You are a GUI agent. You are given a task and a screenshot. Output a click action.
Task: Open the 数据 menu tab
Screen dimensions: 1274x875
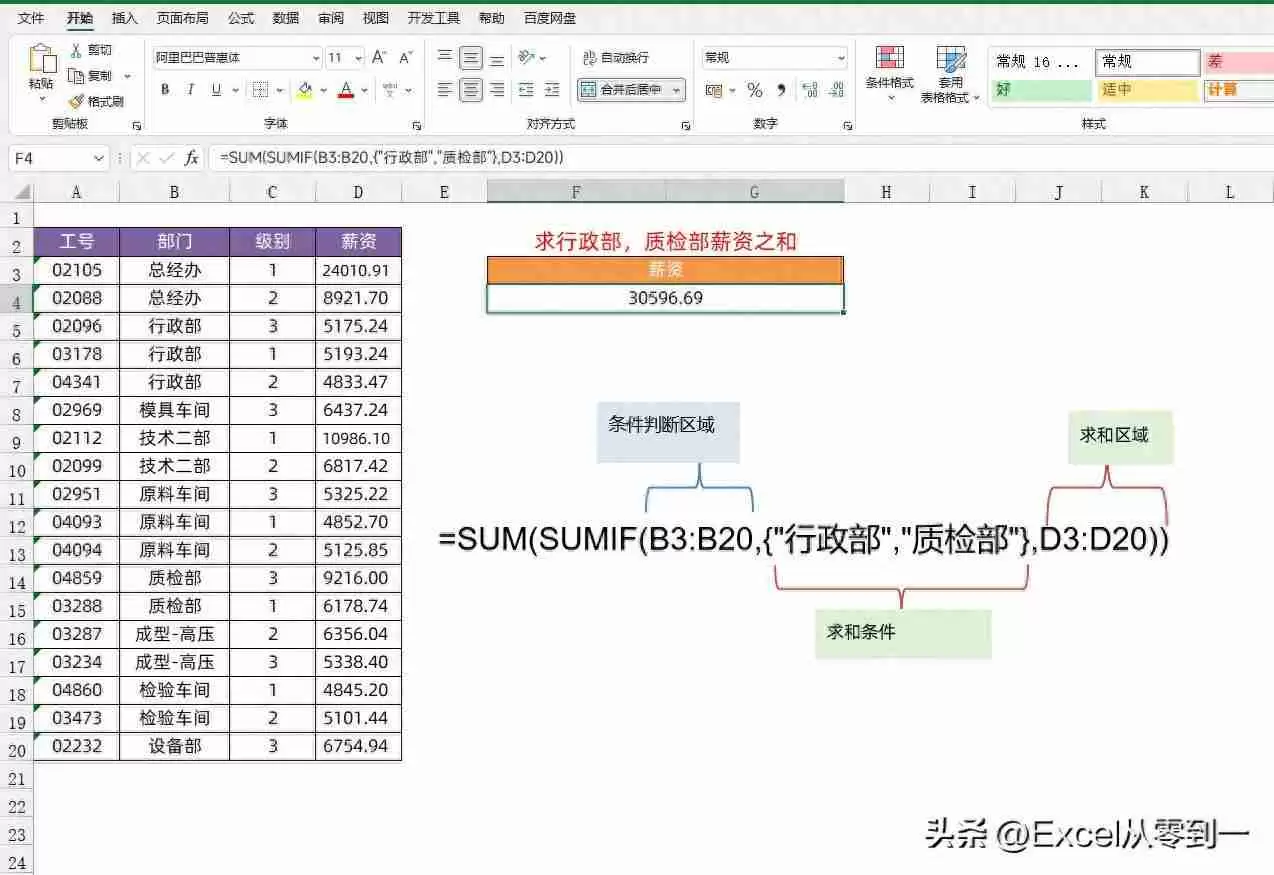[284, 17]
